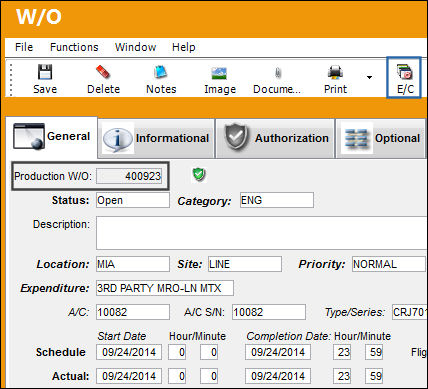This screenshot has width=428, height=389.
Task: Click the Actual completion minute field
Action: (374, 376)
